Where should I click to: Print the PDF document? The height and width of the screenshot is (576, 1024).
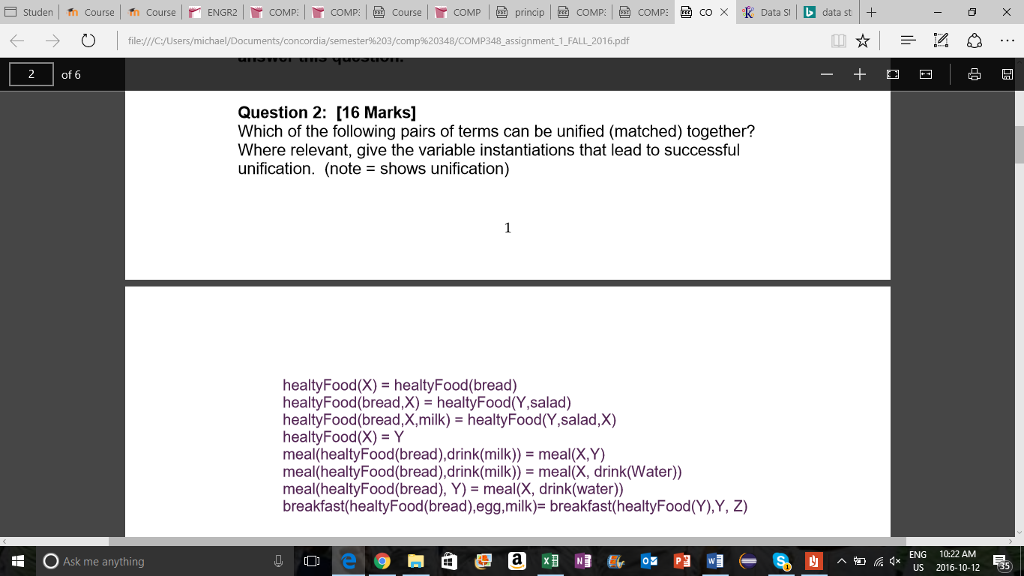(x=974, y=74)
